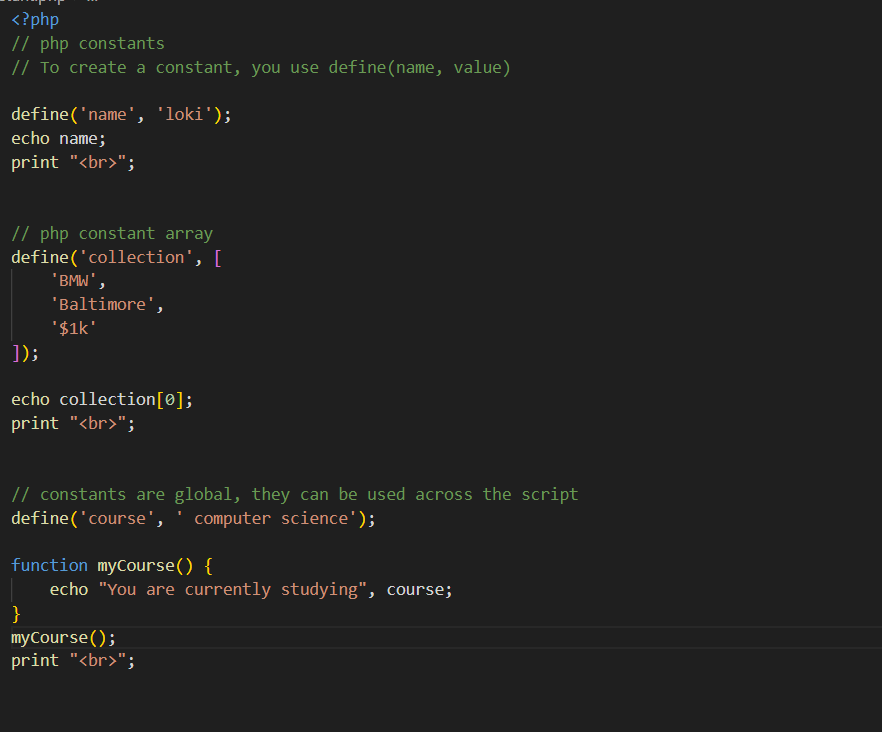Click the comment explaining define(name, value)
This screenshot has height=732, width=882.
(261, 68)
